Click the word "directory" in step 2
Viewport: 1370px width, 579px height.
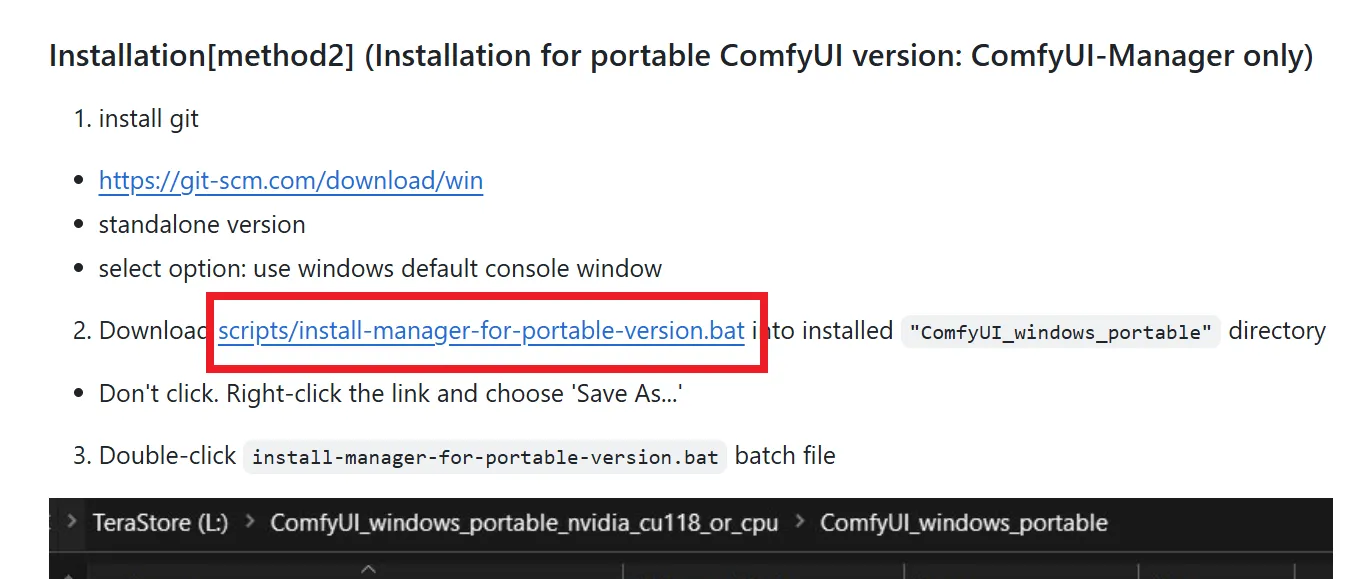click(x=1276, y=331)
